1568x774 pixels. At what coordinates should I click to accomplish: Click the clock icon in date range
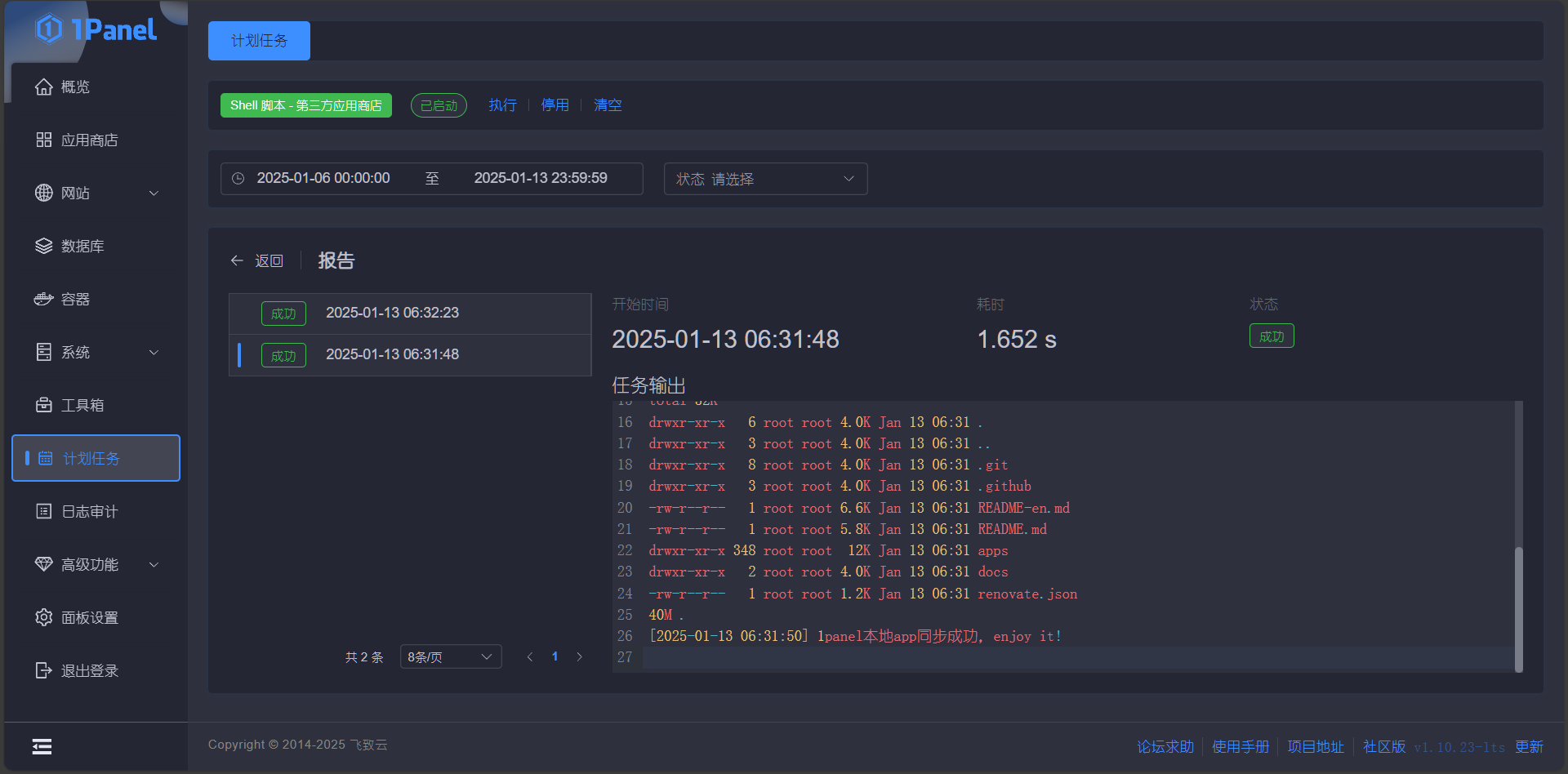coord(238,178)
